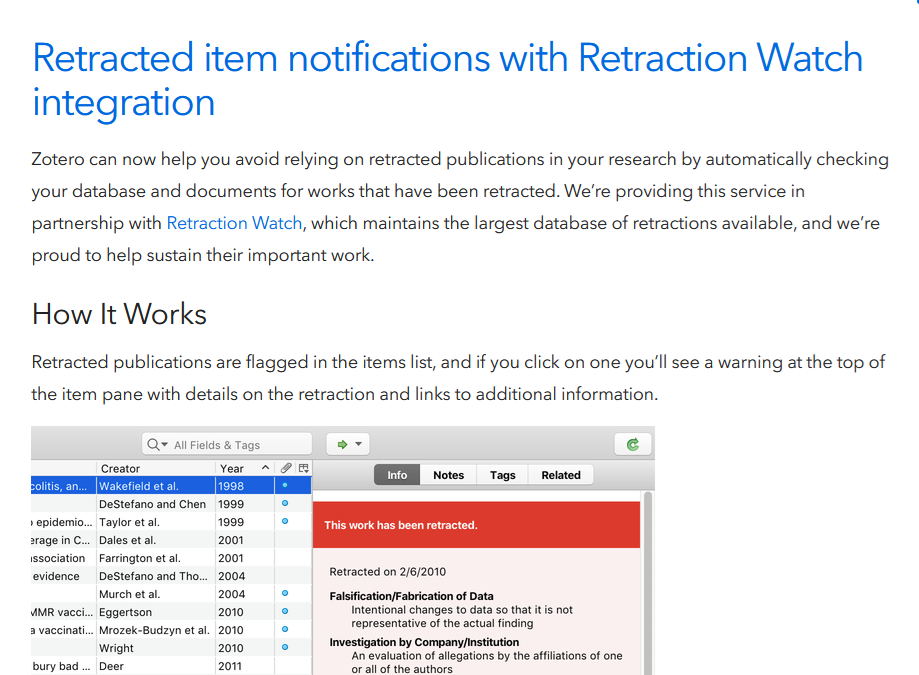Click the green sync refresh icon
The image size is (919, 675).
(x=633, y=445)
